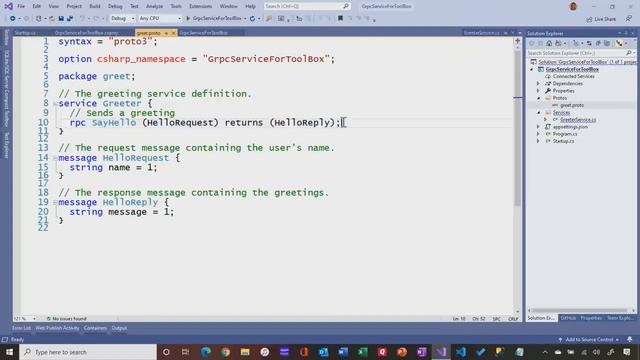Switch to the Startup.cs editor tab

coord(25,33)
